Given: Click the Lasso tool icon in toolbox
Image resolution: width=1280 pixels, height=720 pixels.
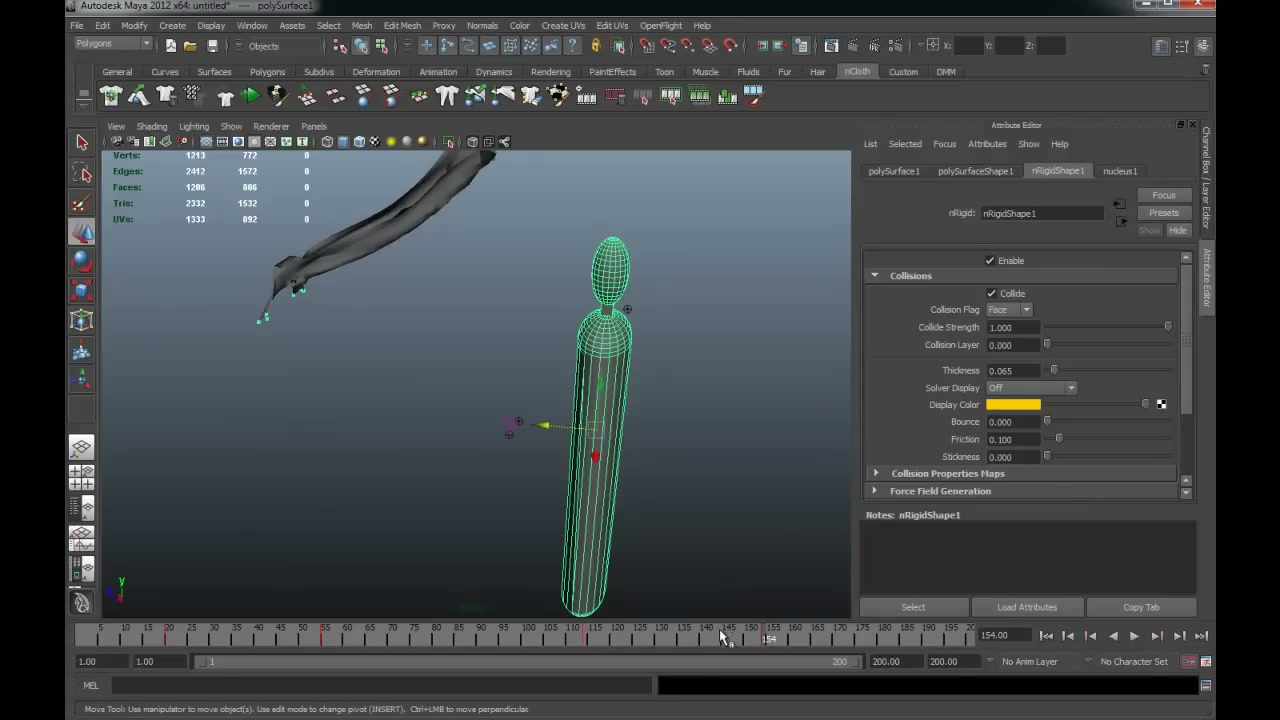Looking at the screenshot, I should click(82, 174).
